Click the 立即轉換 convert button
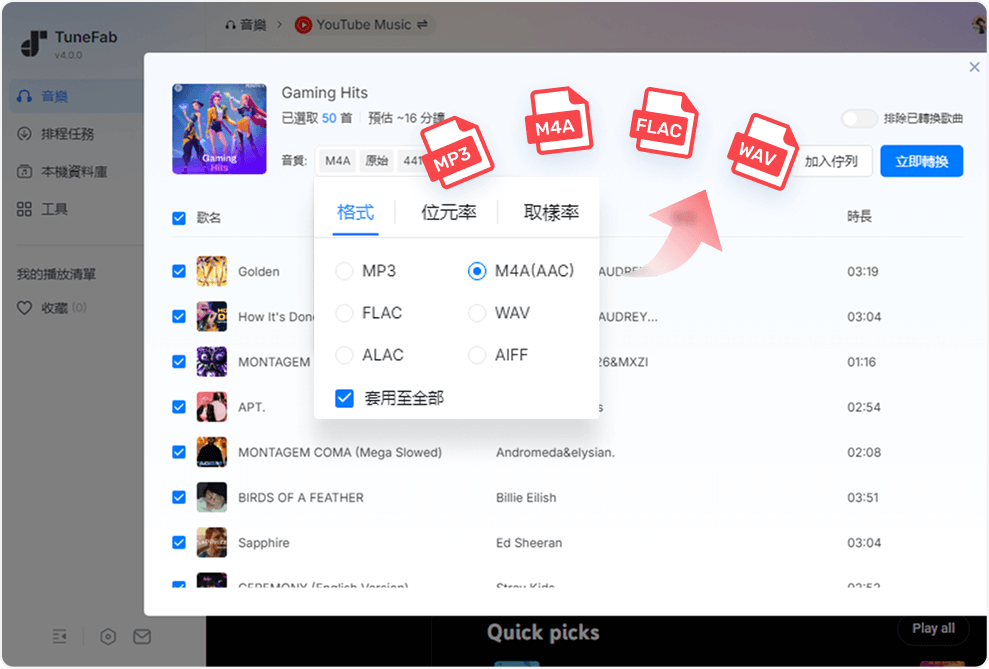The image size is (989, 669). 921,160
